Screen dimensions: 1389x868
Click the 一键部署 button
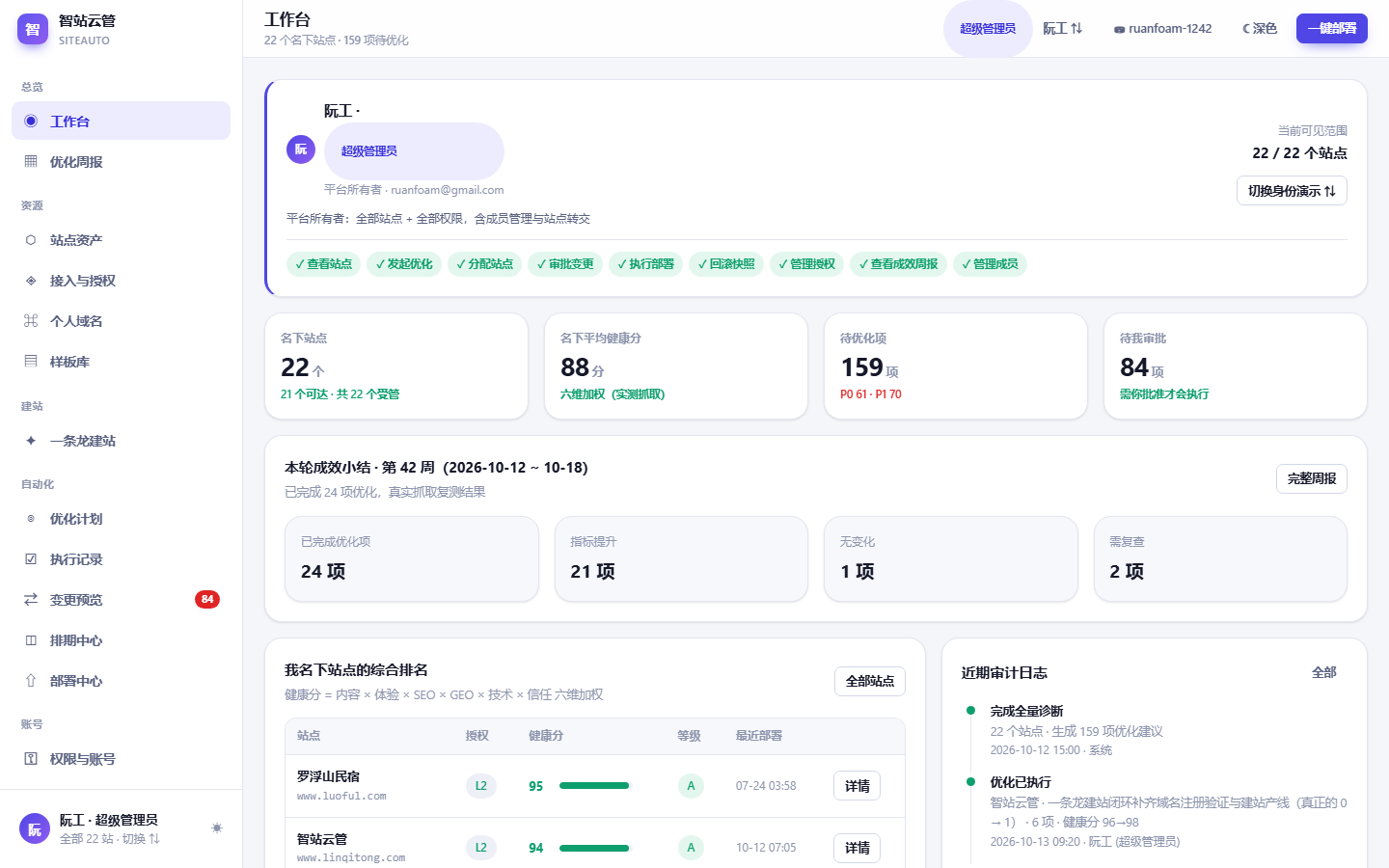(x=1331, y=29)
